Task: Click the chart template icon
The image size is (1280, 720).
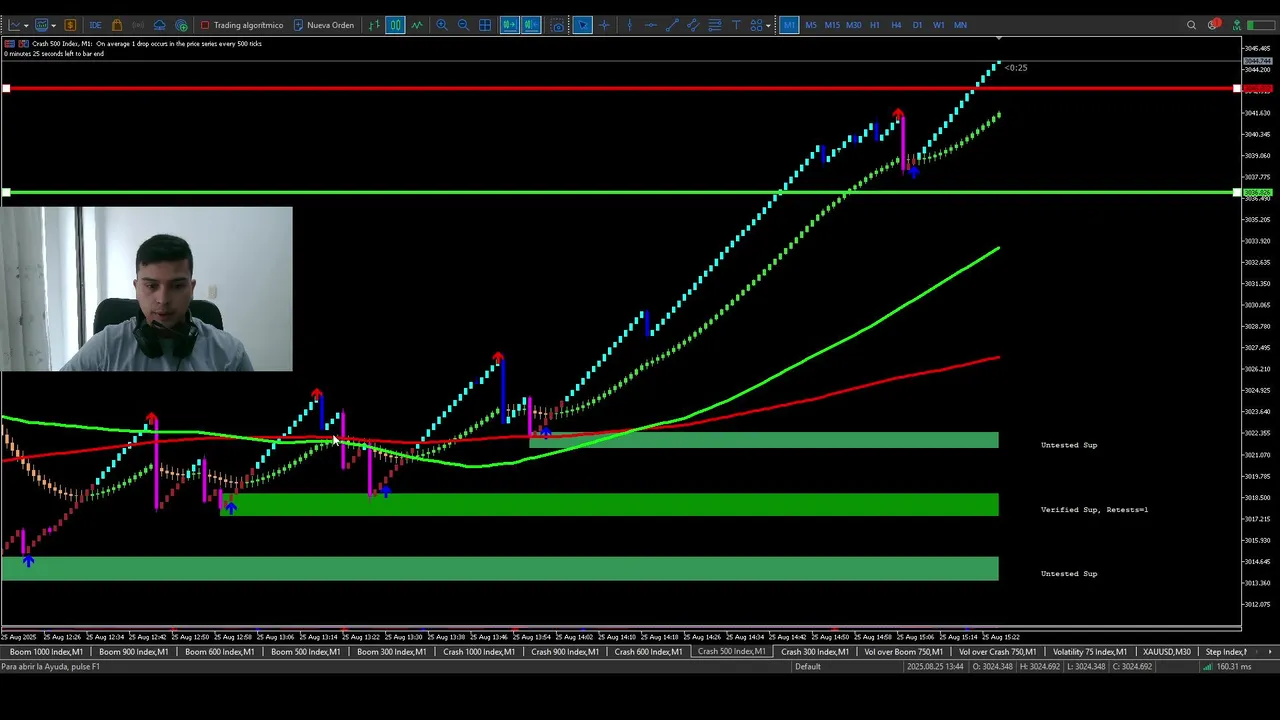Action: click(x=41, y=25)
